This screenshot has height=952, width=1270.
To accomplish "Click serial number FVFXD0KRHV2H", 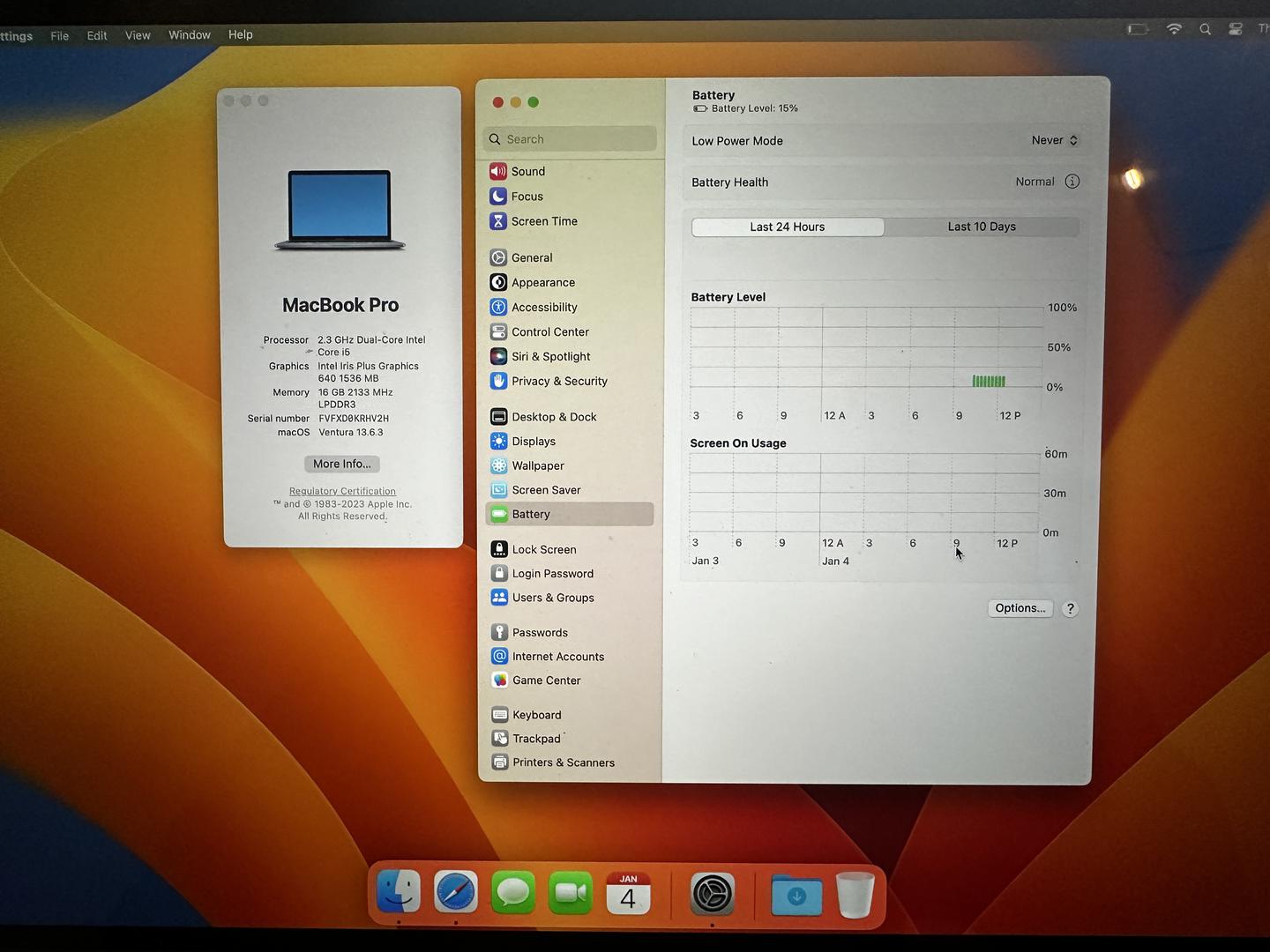I will click(x=354, y=419).
